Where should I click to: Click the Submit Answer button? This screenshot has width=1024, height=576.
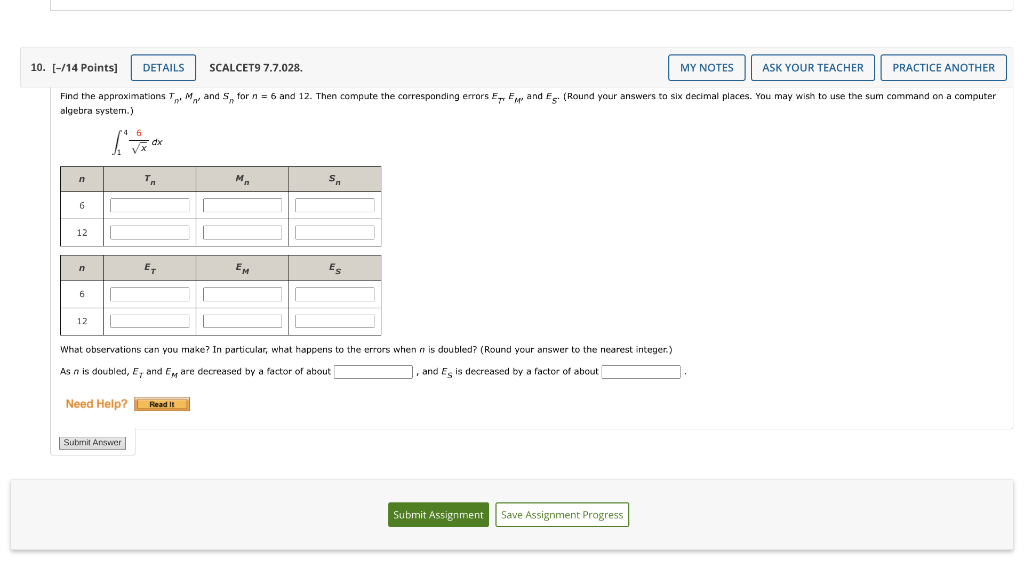coord(92,442)
